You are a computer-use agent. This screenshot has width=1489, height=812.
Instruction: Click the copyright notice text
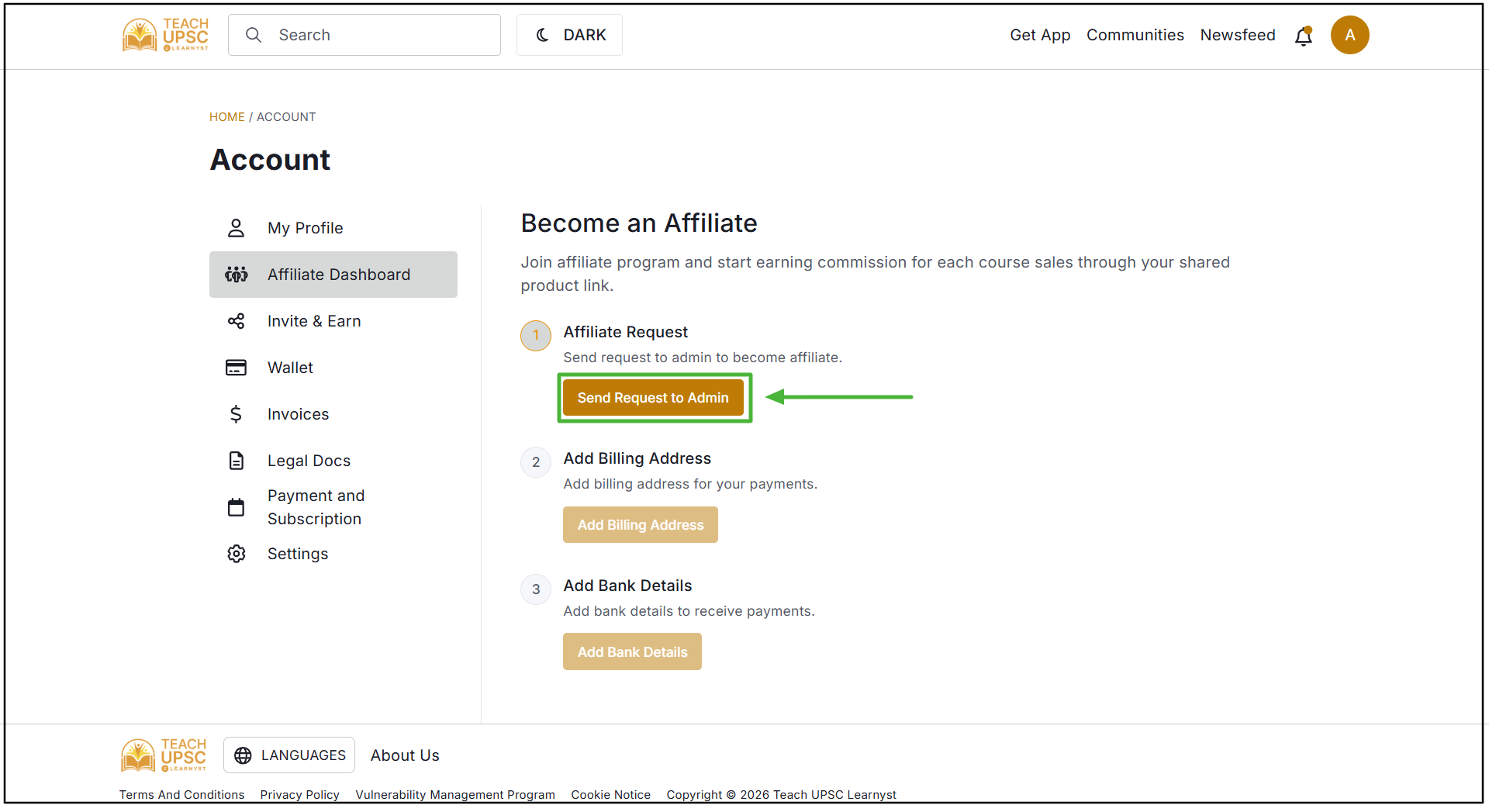[x=781, y=795]
